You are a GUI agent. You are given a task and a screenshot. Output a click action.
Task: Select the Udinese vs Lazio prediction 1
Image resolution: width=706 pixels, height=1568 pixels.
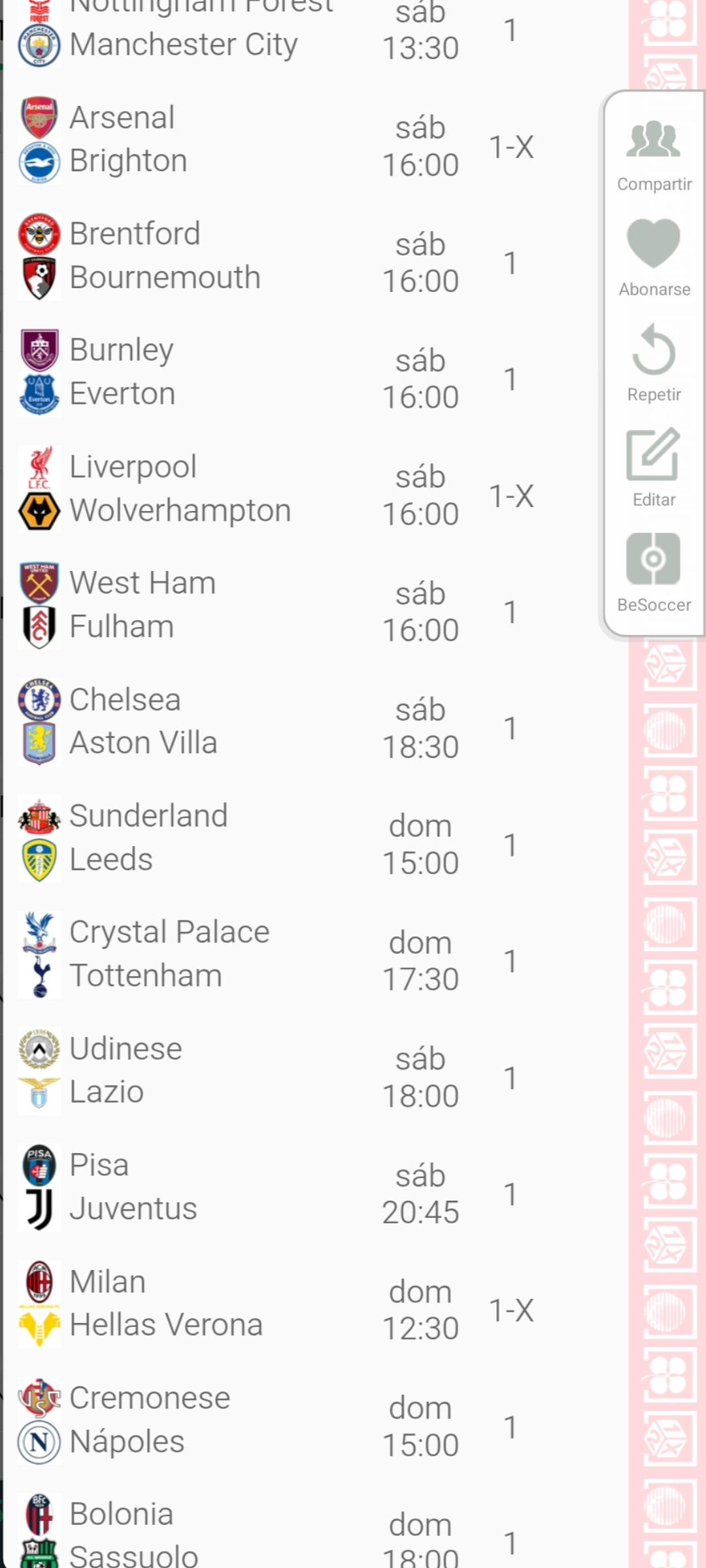511,1078
